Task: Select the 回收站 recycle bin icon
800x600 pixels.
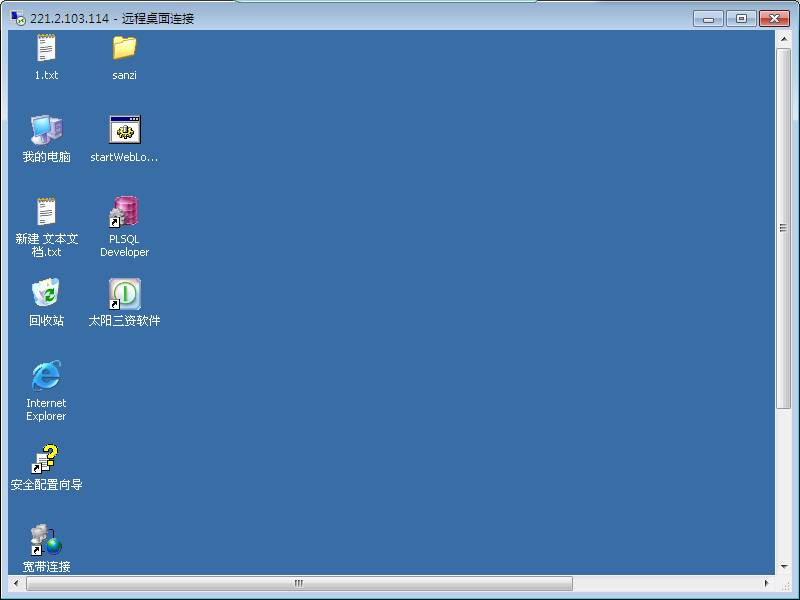Action: [46, 292]
